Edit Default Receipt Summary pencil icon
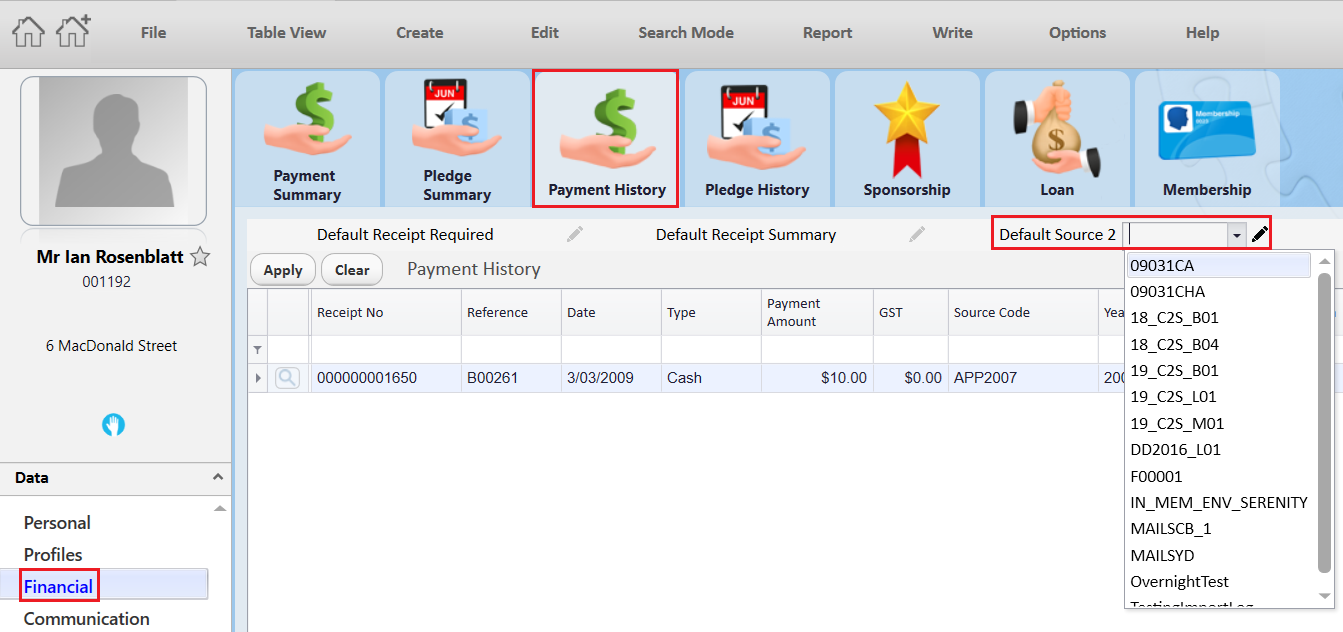Screen dimensions: 1343x632 coord(917,234)
